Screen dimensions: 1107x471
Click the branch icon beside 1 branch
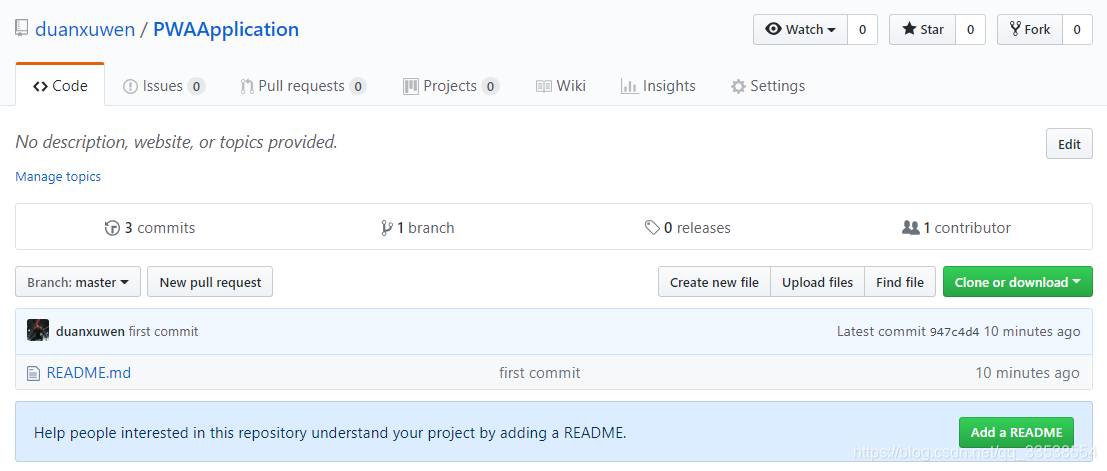386,228
